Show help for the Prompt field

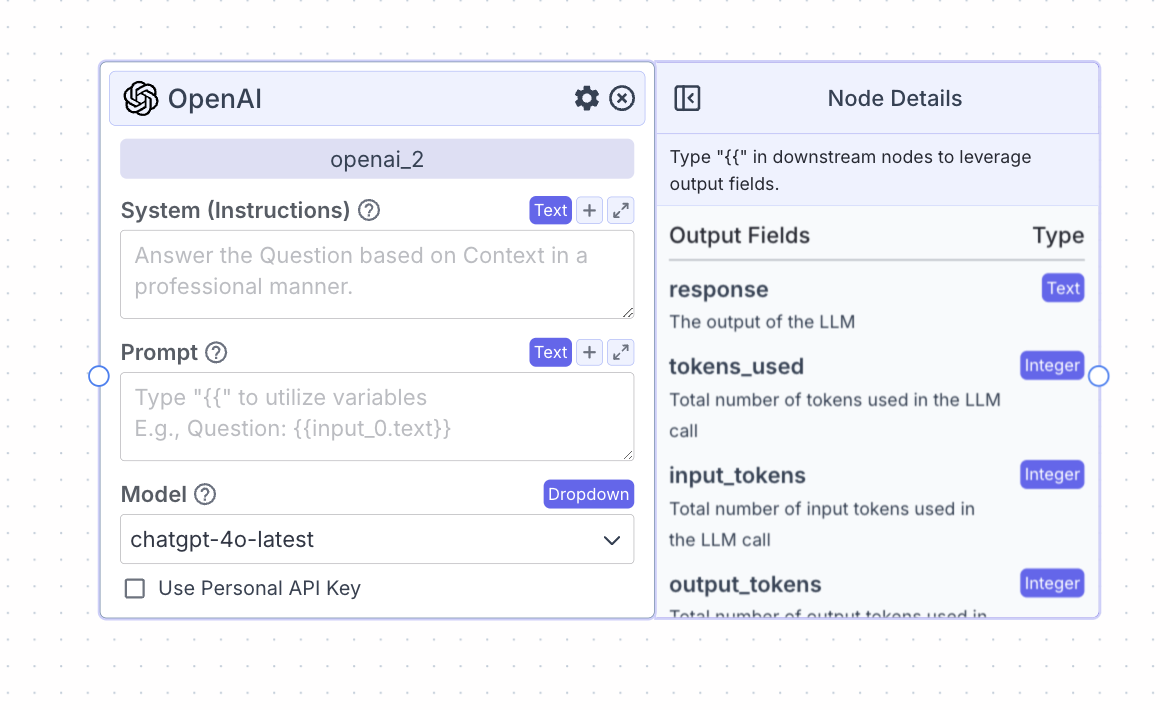click(216, 352)
